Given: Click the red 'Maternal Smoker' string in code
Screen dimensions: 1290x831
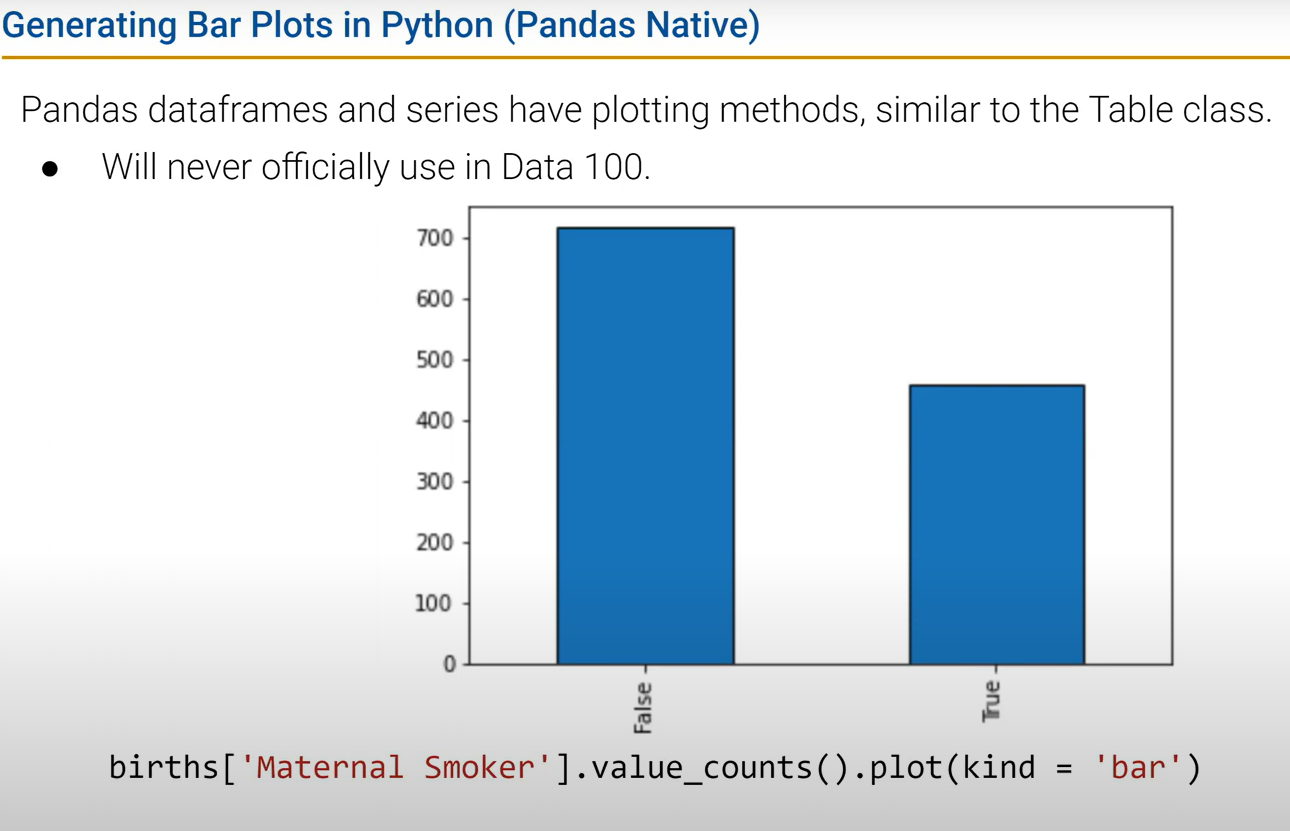Looking at the screenshot, I should 397,768.
